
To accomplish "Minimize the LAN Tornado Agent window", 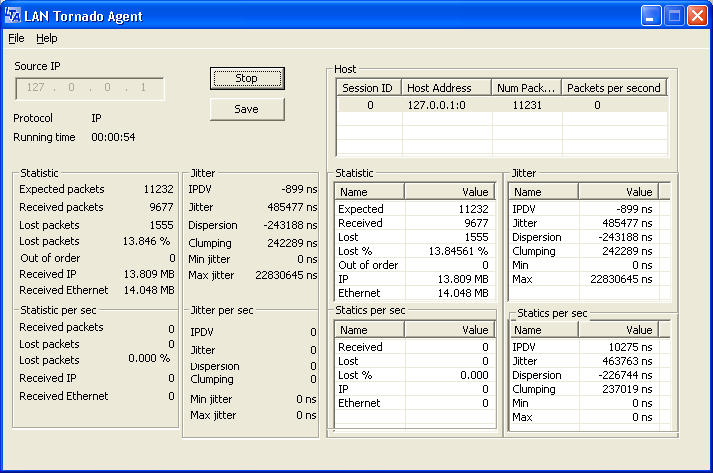I will [x=651, y=16].
